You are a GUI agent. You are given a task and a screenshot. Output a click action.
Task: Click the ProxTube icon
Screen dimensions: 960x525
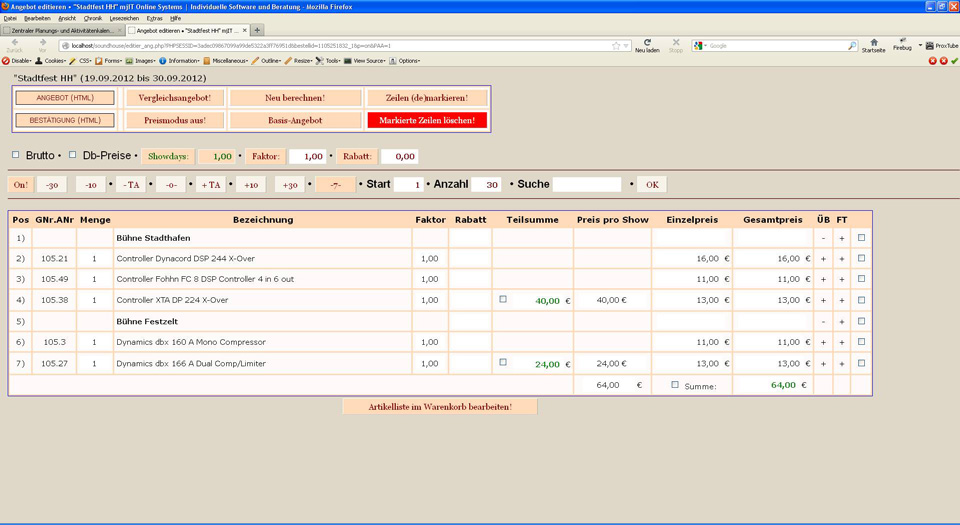pyautogui.click(x=929, y=46)
